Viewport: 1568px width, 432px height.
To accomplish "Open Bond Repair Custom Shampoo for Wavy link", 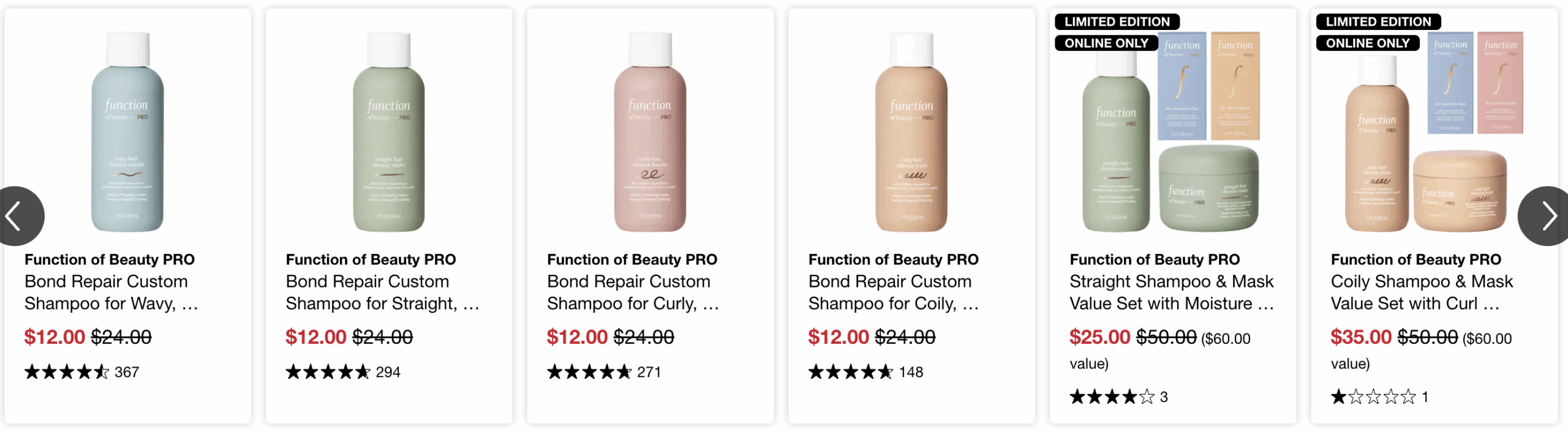I will [x=111, y=281].
